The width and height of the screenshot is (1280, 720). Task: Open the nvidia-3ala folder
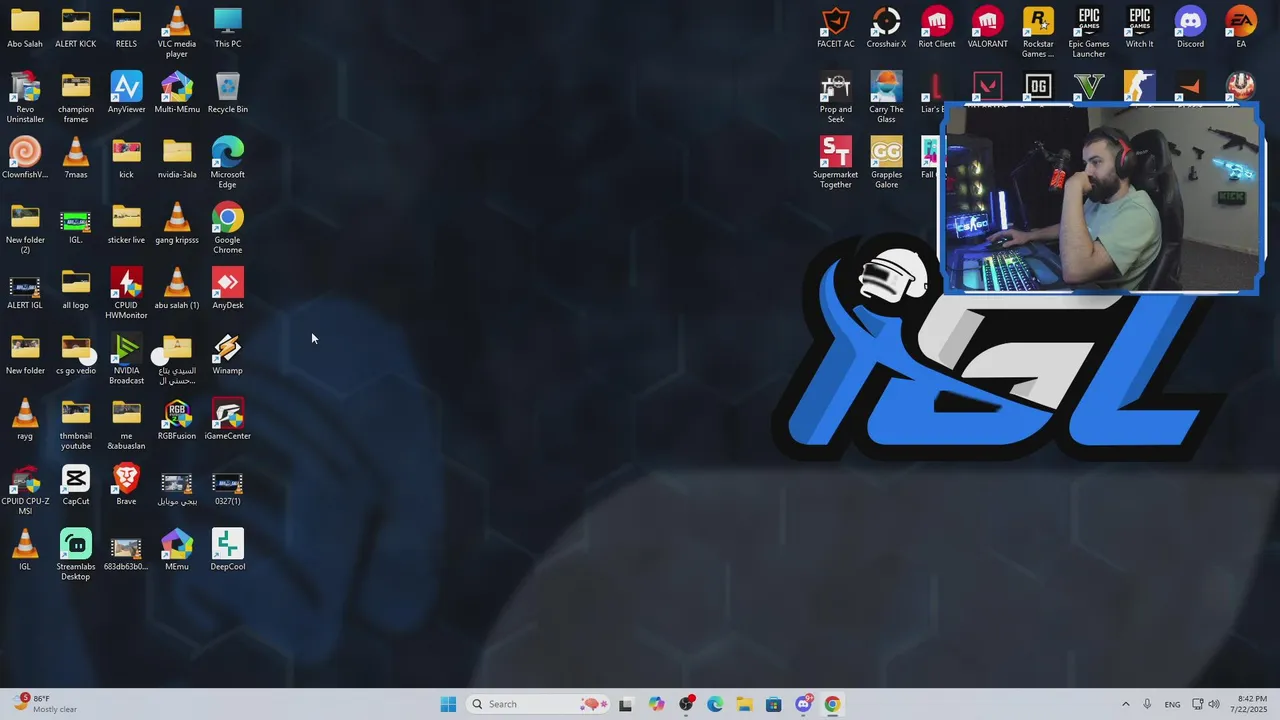(177, 158)
